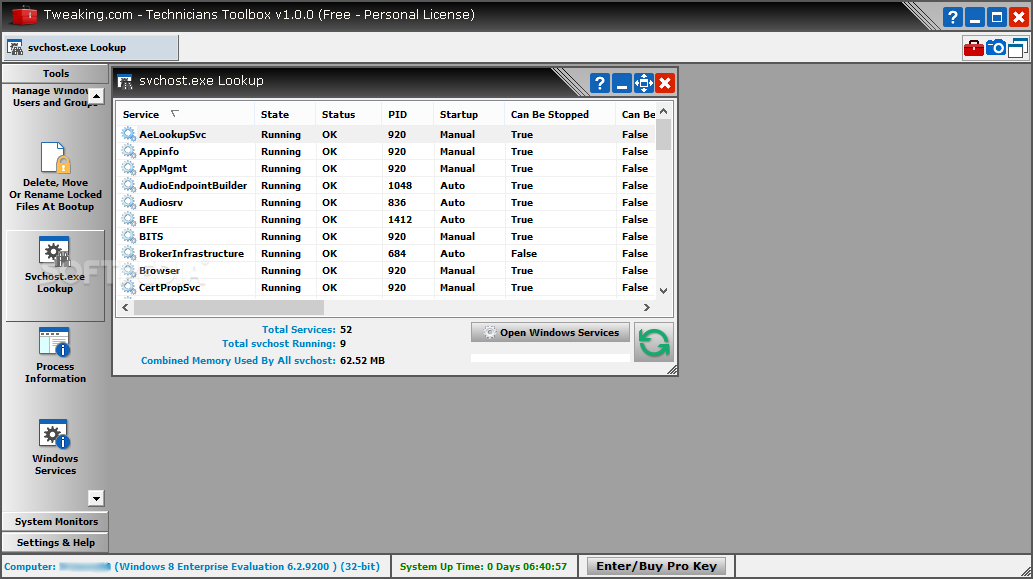Click Open Windows Services button
1033x579 pixels.
(550, 333)
